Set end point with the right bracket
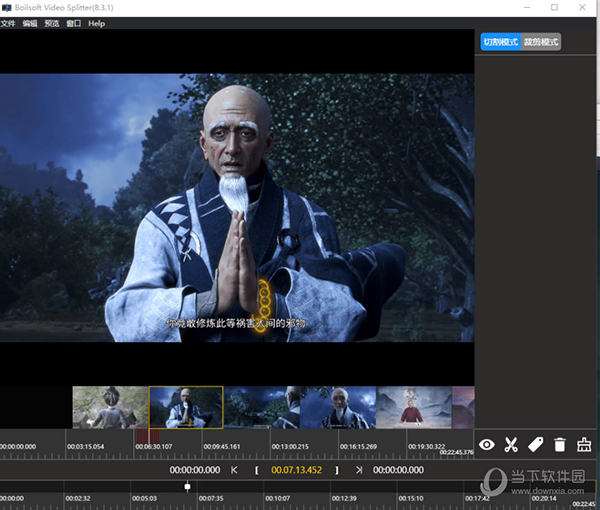Image resolution: width=600 pixels, height=510 pixels. click(x=336, y=470)
